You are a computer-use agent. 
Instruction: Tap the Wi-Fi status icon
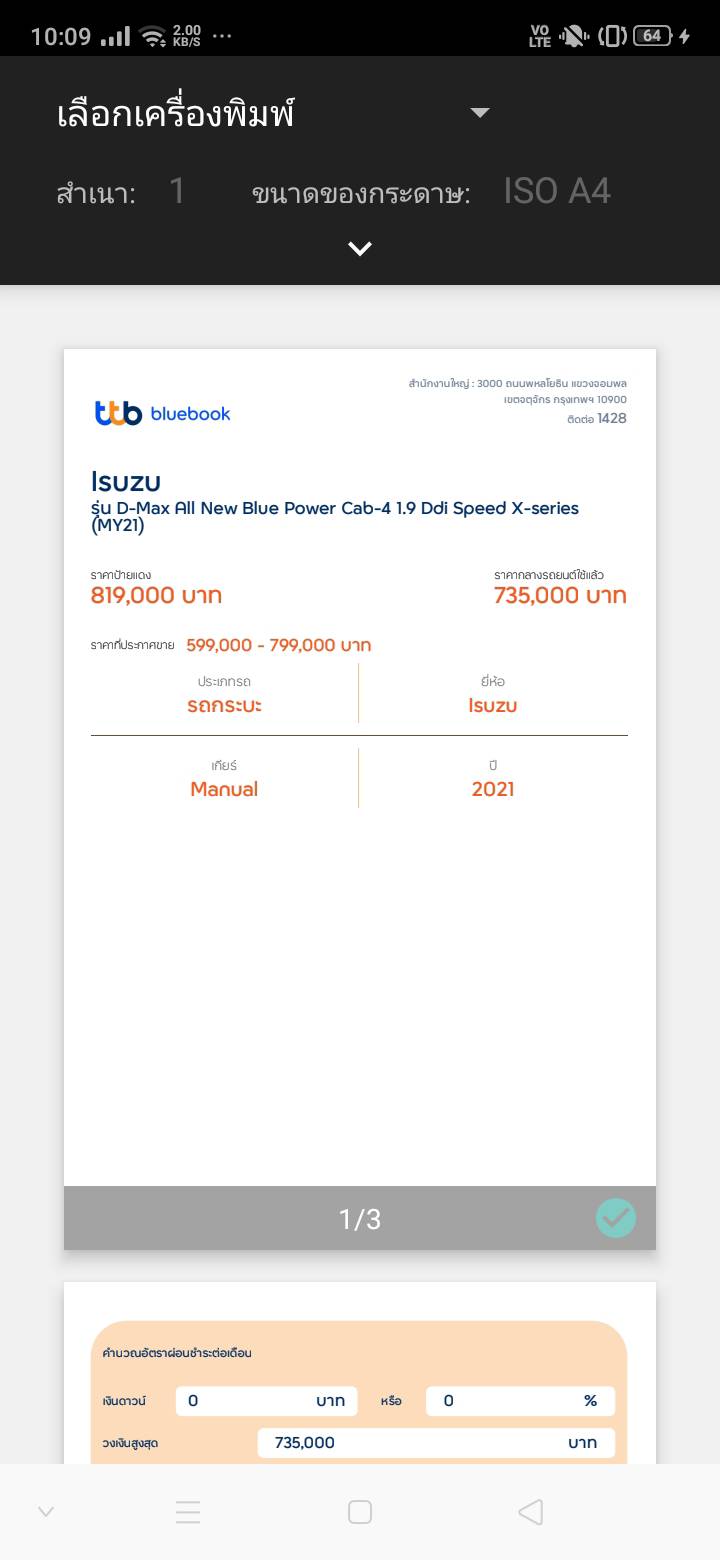(x=153, y=37)
